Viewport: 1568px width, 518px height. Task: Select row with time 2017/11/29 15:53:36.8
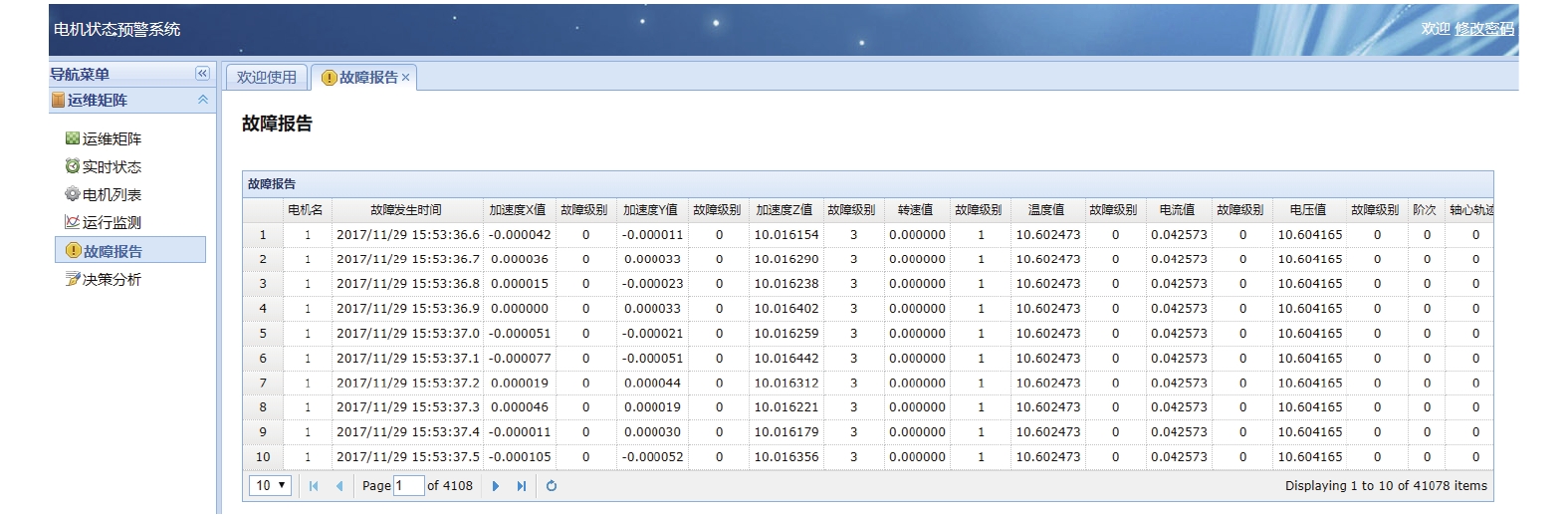click(868, 284)
